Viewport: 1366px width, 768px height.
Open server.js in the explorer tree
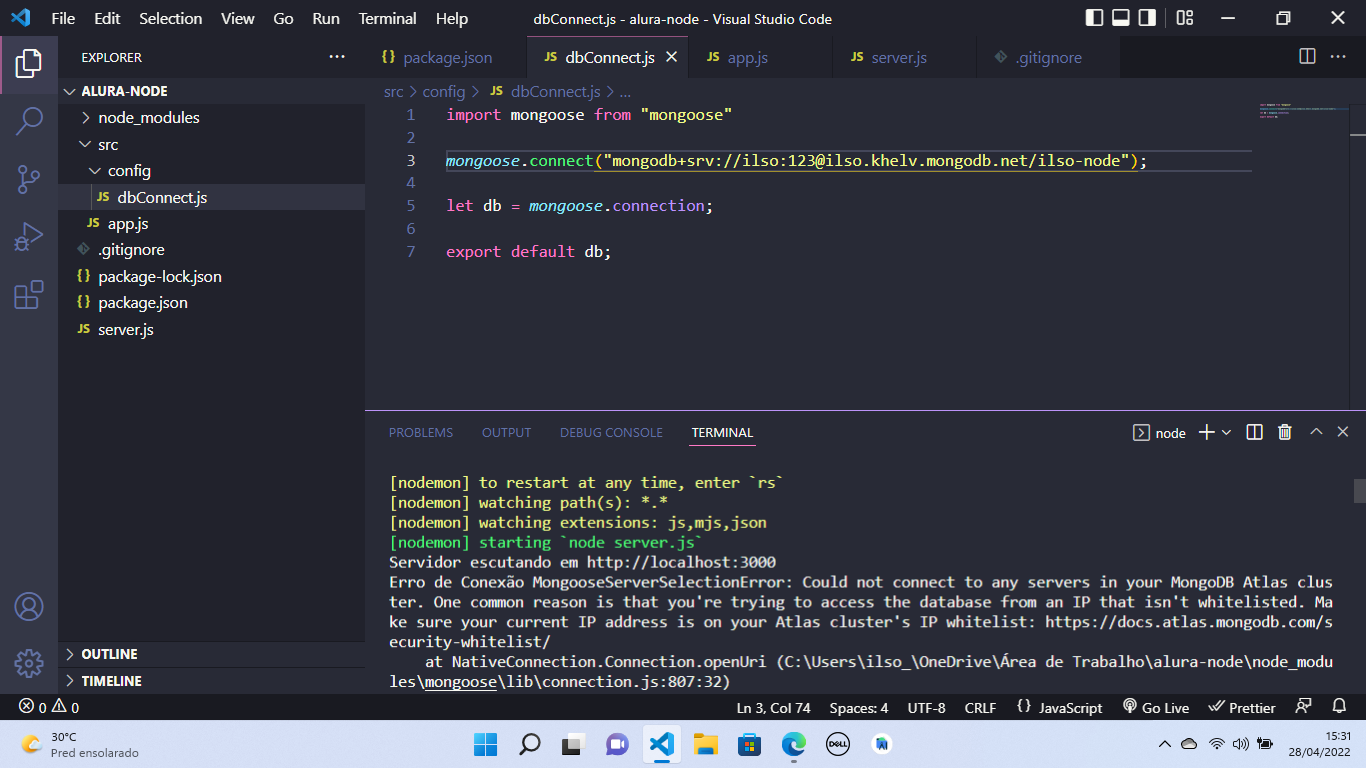[x=211, y=329]
